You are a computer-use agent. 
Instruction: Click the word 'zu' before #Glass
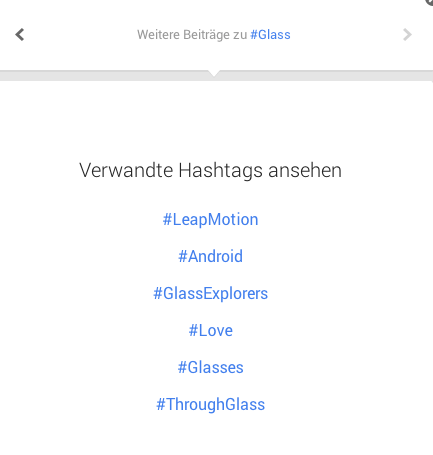(240, 35)
